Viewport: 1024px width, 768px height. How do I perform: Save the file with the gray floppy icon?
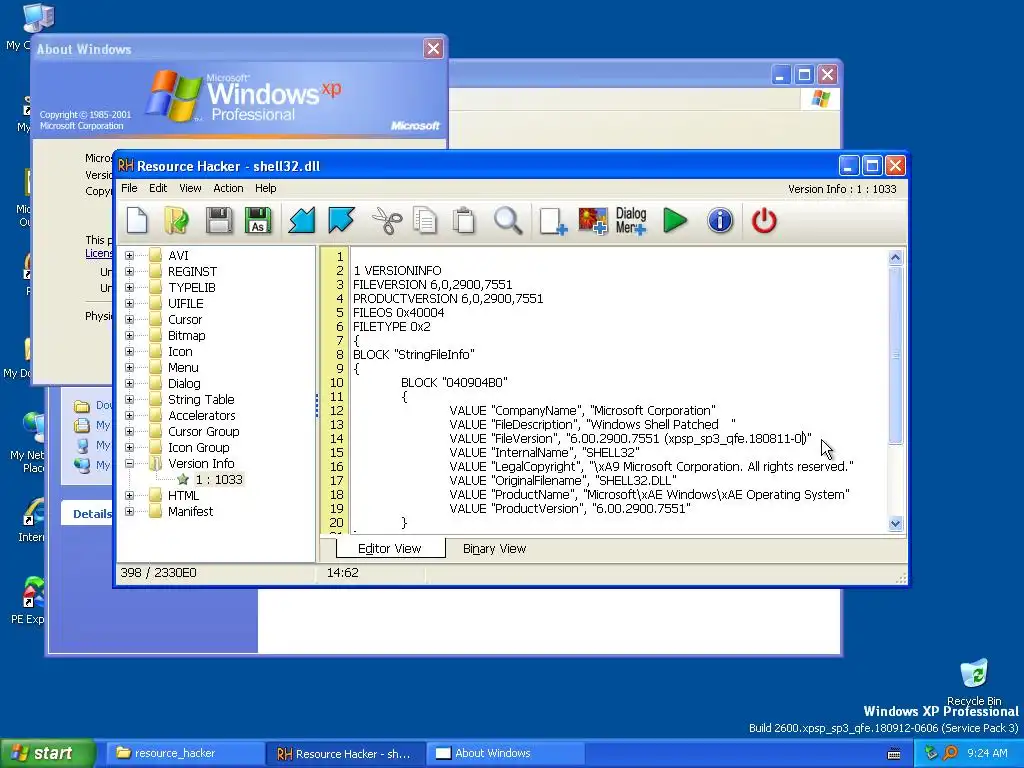point(218,220)
